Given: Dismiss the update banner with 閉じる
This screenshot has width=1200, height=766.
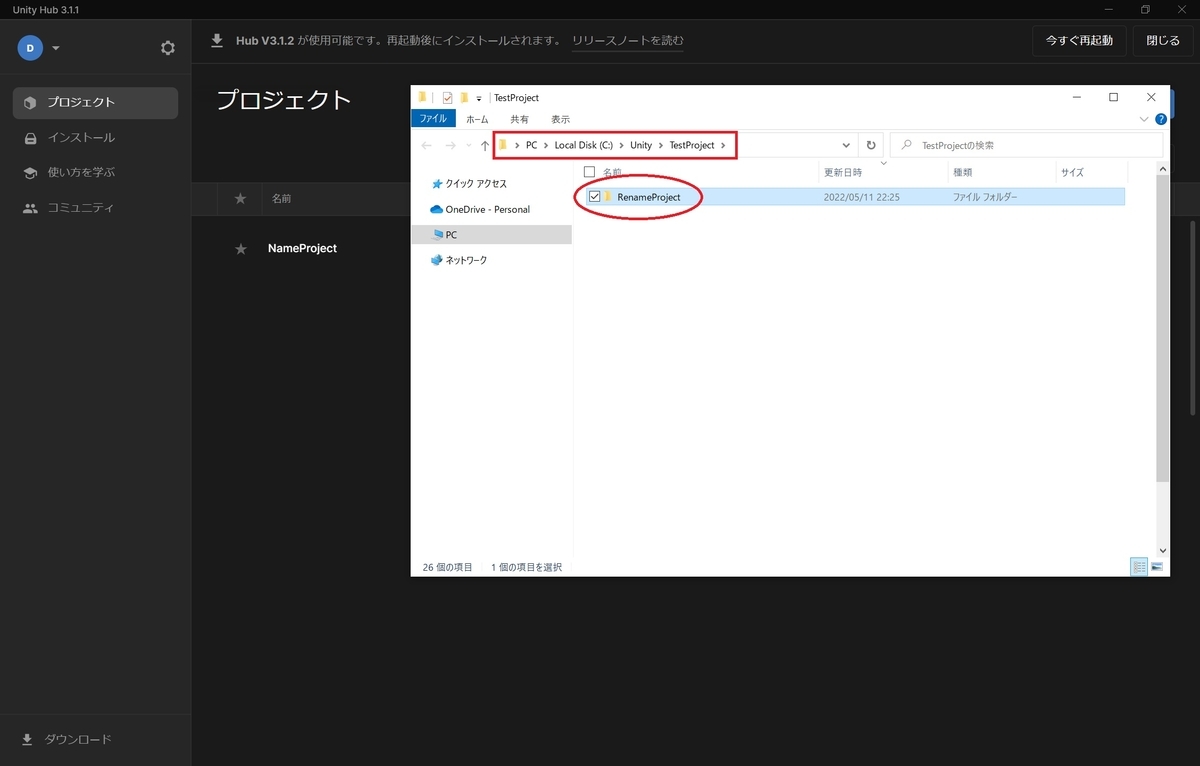Looking at the screenshot, I should point(1163,41).
